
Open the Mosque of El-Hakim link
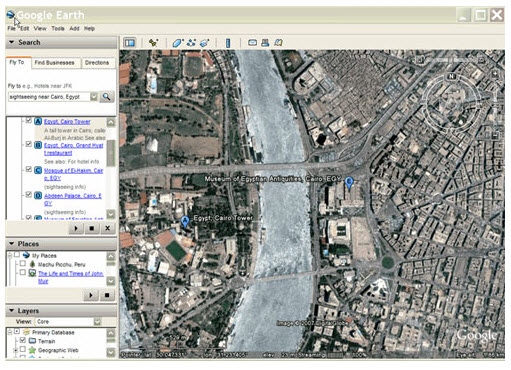click(74, 174)
